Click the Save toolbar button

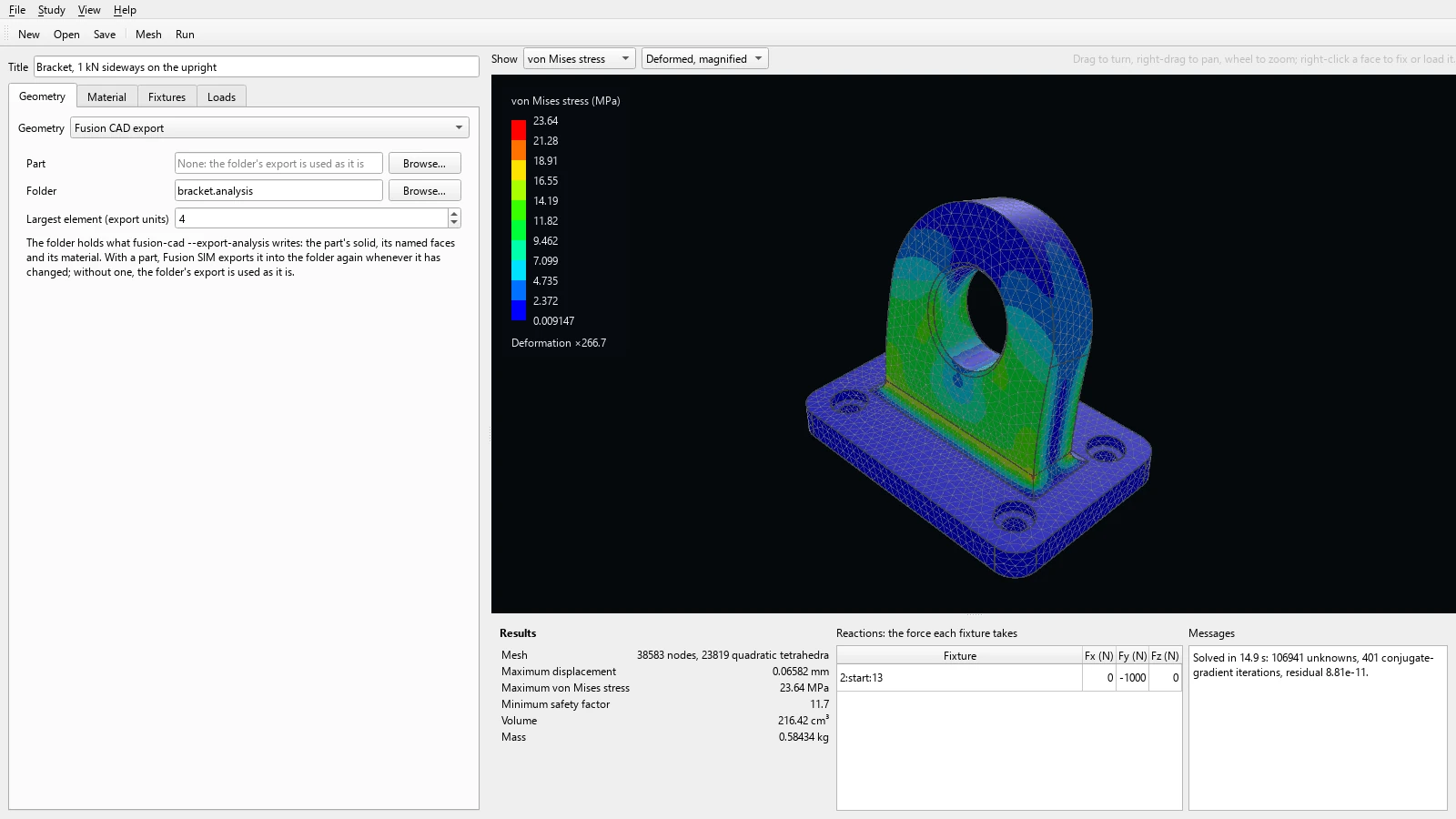point(105,35)
